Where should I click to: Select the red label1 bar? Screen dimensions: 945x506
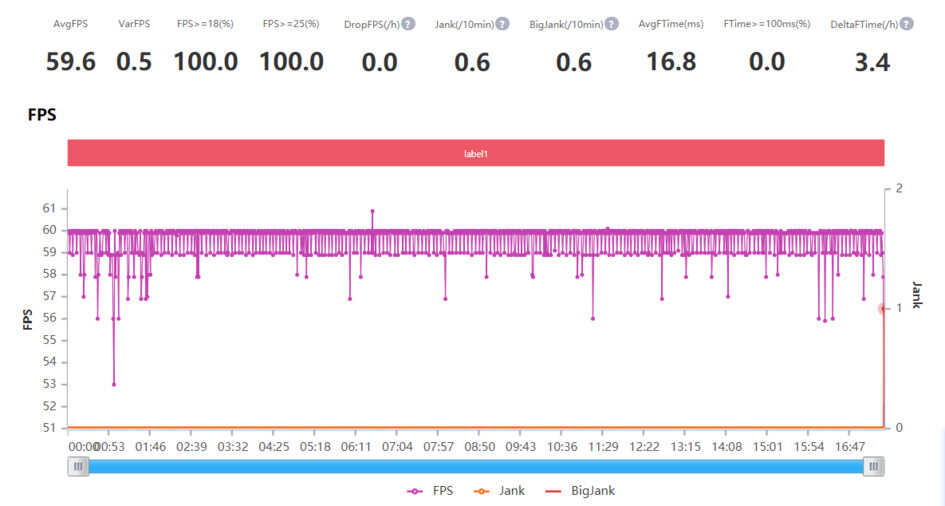tap(476, 153)
